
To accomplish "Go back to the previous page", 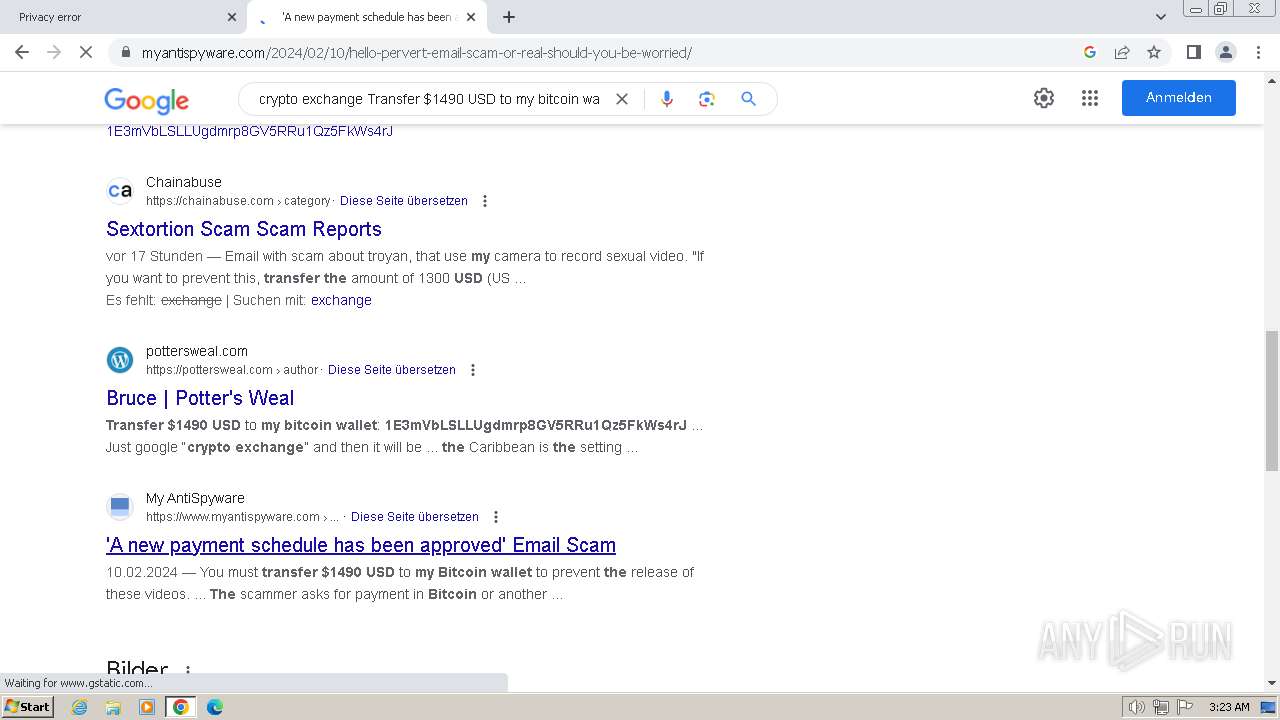I will click(22, 52).
